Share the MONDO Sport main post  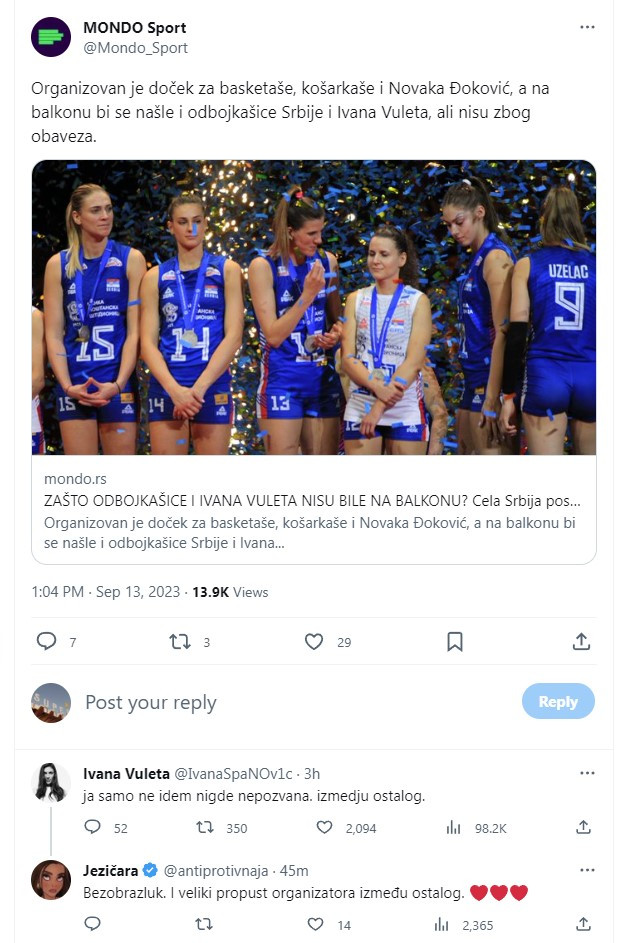click(x=581, y=641)
